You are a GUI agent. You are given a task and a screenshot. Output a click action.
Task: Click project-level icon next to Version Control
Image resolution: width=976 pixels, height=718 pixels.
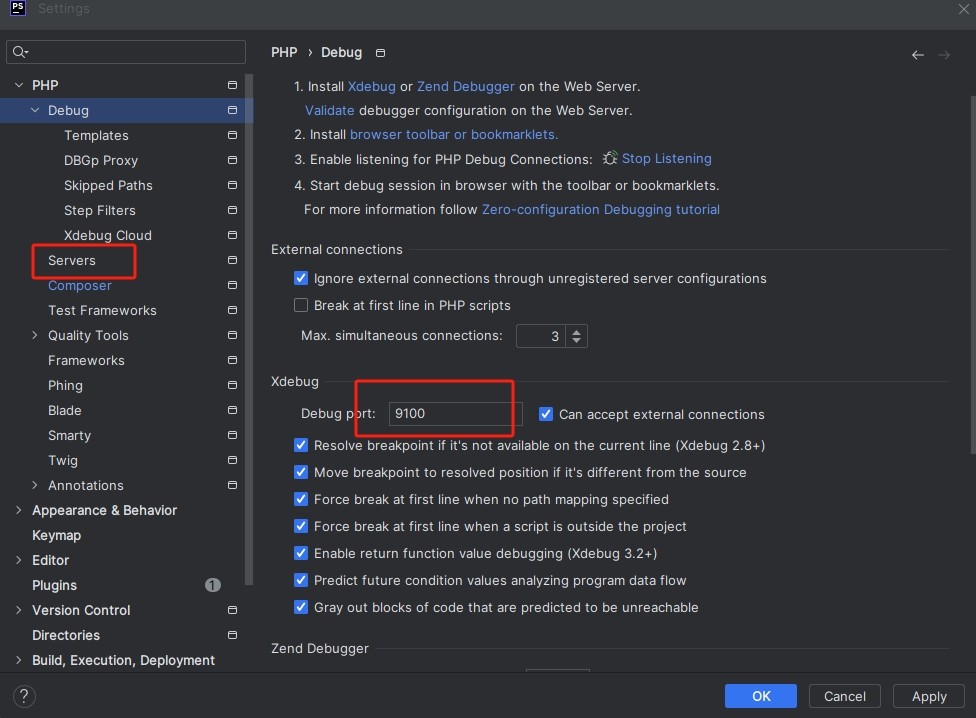232,610
